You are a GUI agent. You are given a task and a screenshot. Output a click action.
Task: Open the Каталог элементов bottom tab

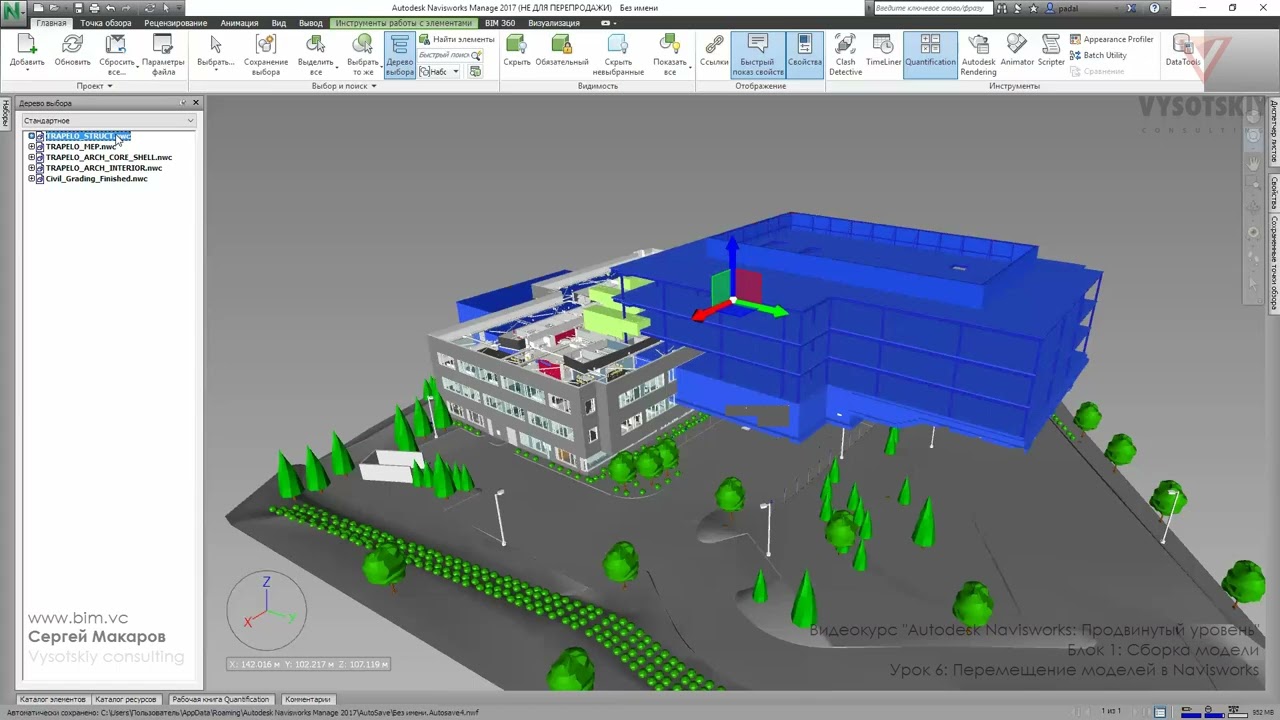click(53, 700)
